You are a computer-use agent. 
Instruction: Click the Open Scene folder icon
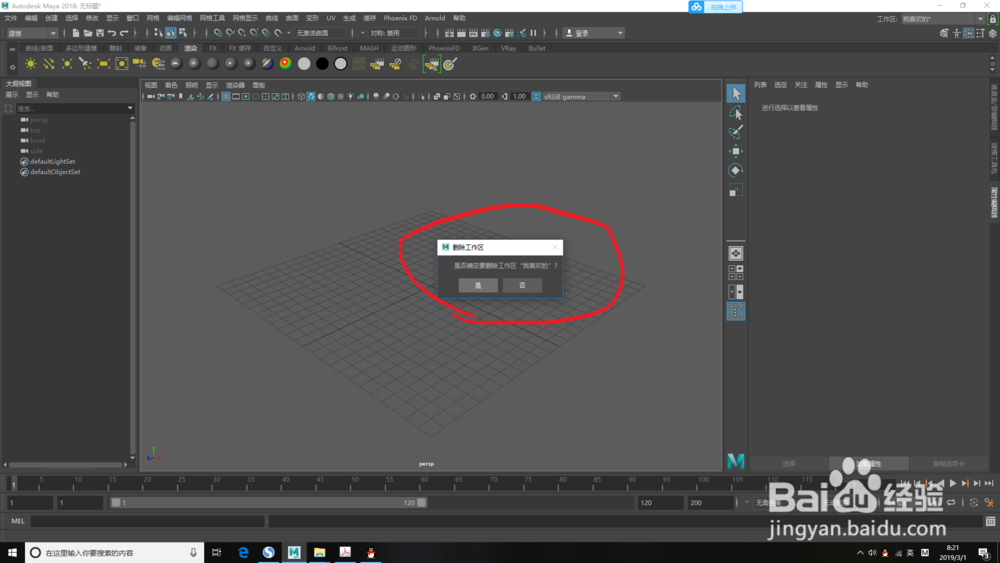(x=88, y=33)
